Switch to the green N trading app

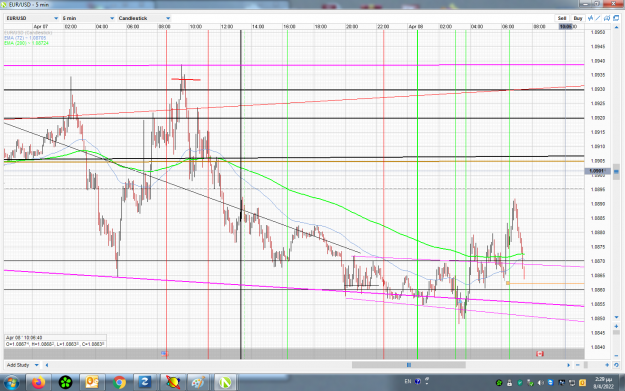[225, 383]
